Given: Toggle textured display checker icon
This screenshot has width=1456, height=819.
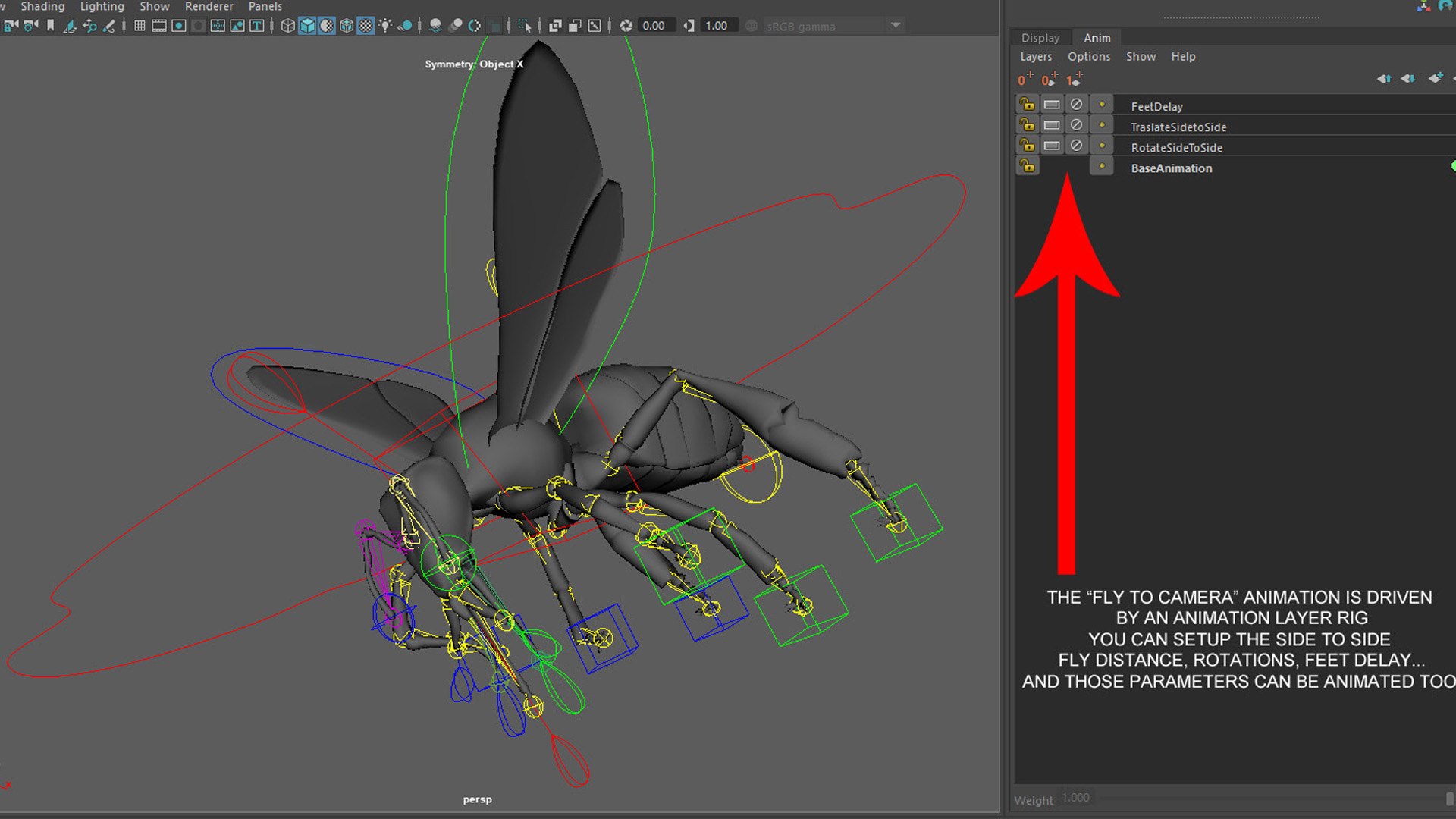Looking at the screenshot, I should click(366, 26).
